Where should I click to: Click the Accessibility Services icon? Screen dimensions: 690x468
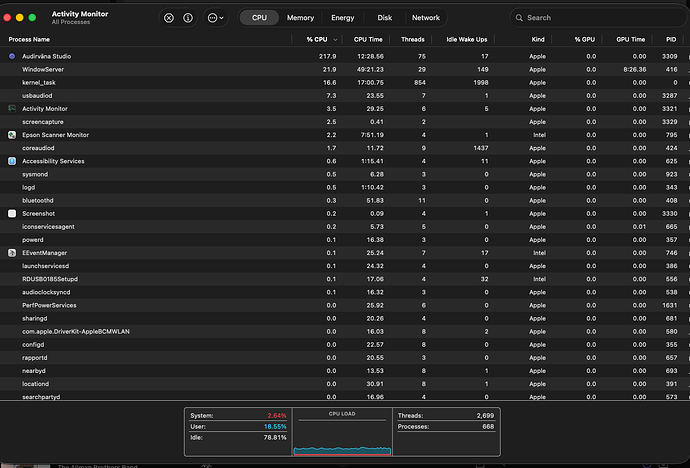12,161
